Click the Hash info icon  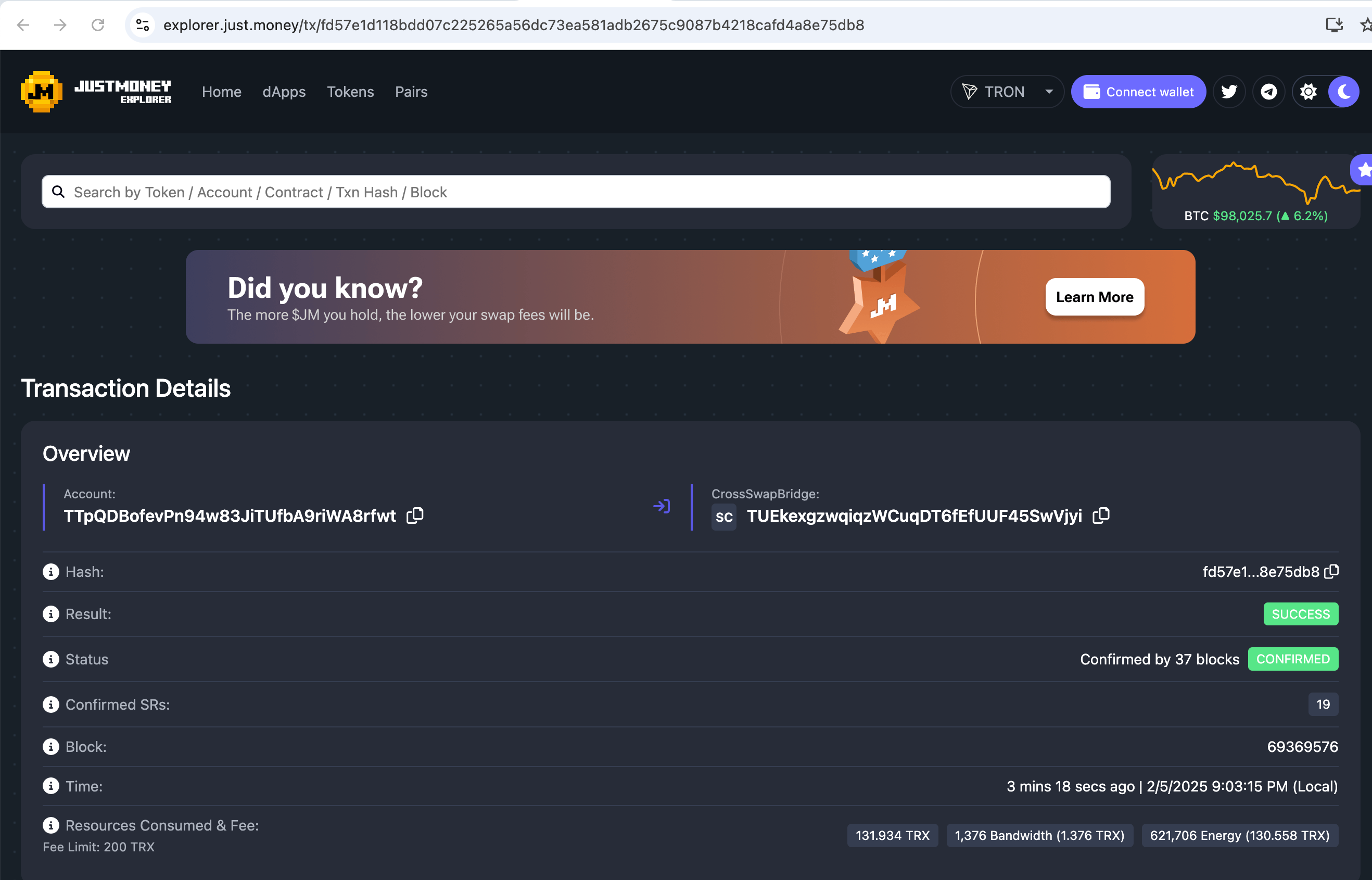51,571
